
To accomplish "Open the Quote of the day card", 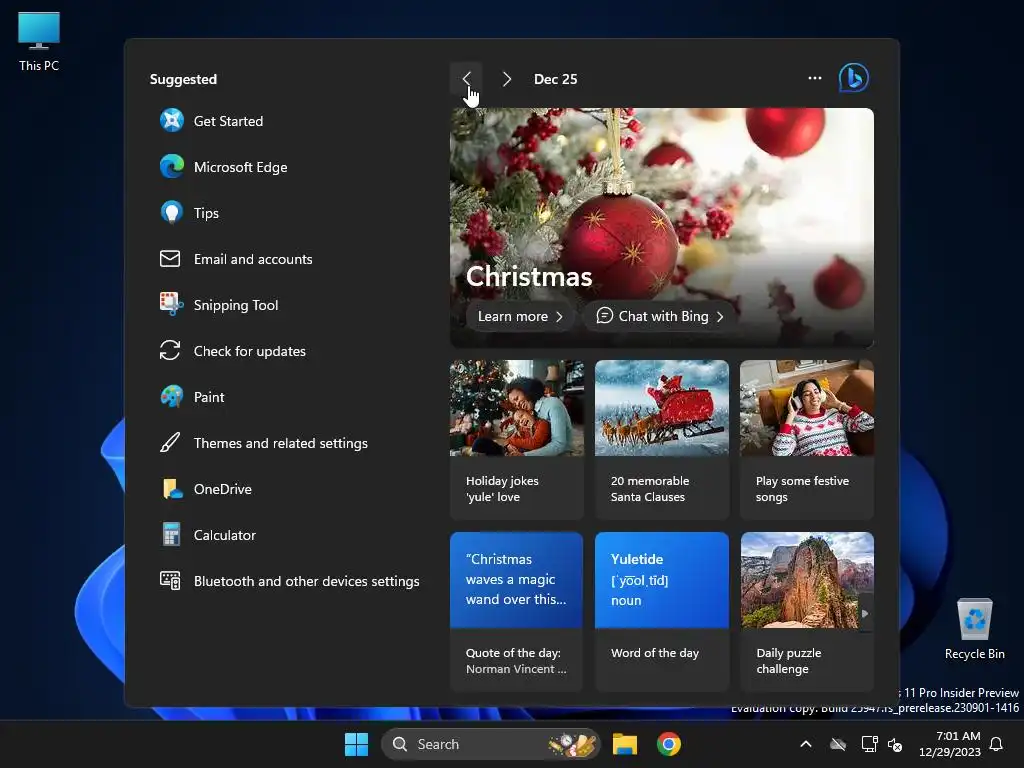I will [517, 611].
